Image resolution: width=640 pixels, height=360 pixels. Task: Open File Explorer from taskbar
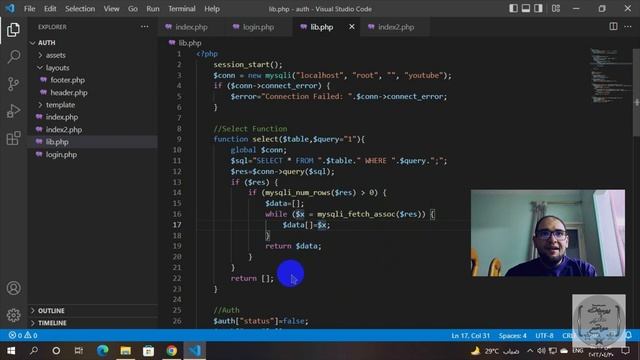(125, 351)
